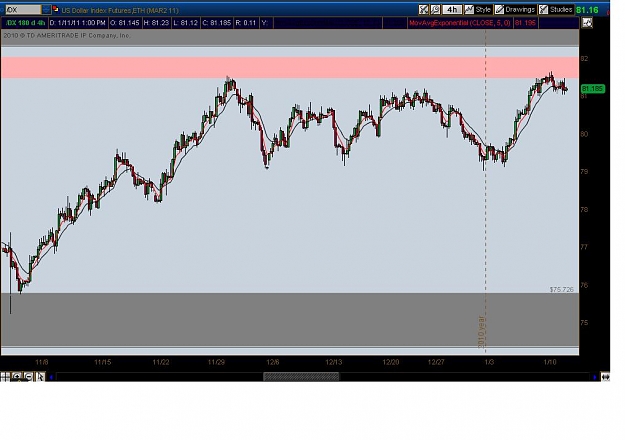
Task: Click the /DX 180 d 4h chart label
Action: pyautogui.click(x=25, y=23)
